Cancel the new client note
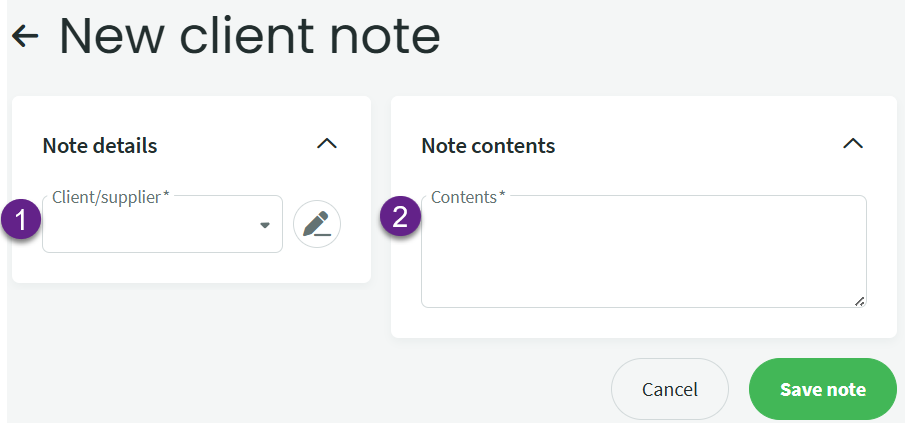The height and width of the screenshot is (423, 905). point(670,389)
